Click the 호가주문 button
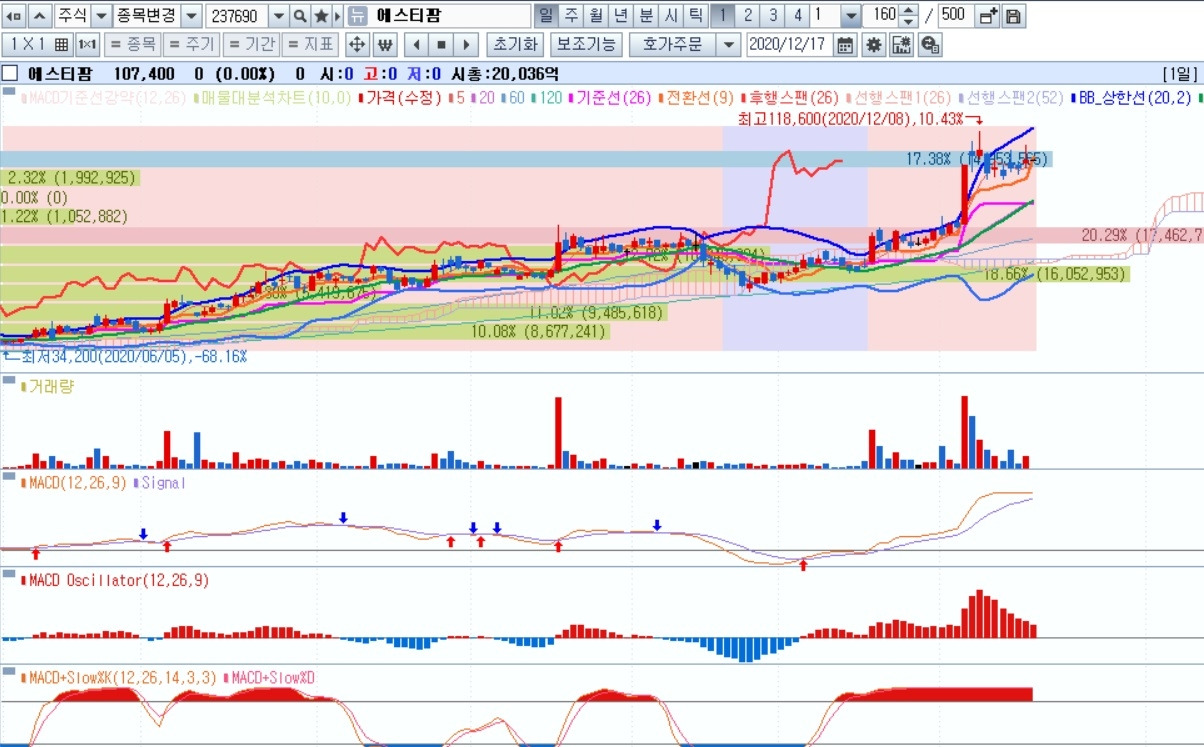Screen dimensions: 1204x747 (x=674, y=45)
